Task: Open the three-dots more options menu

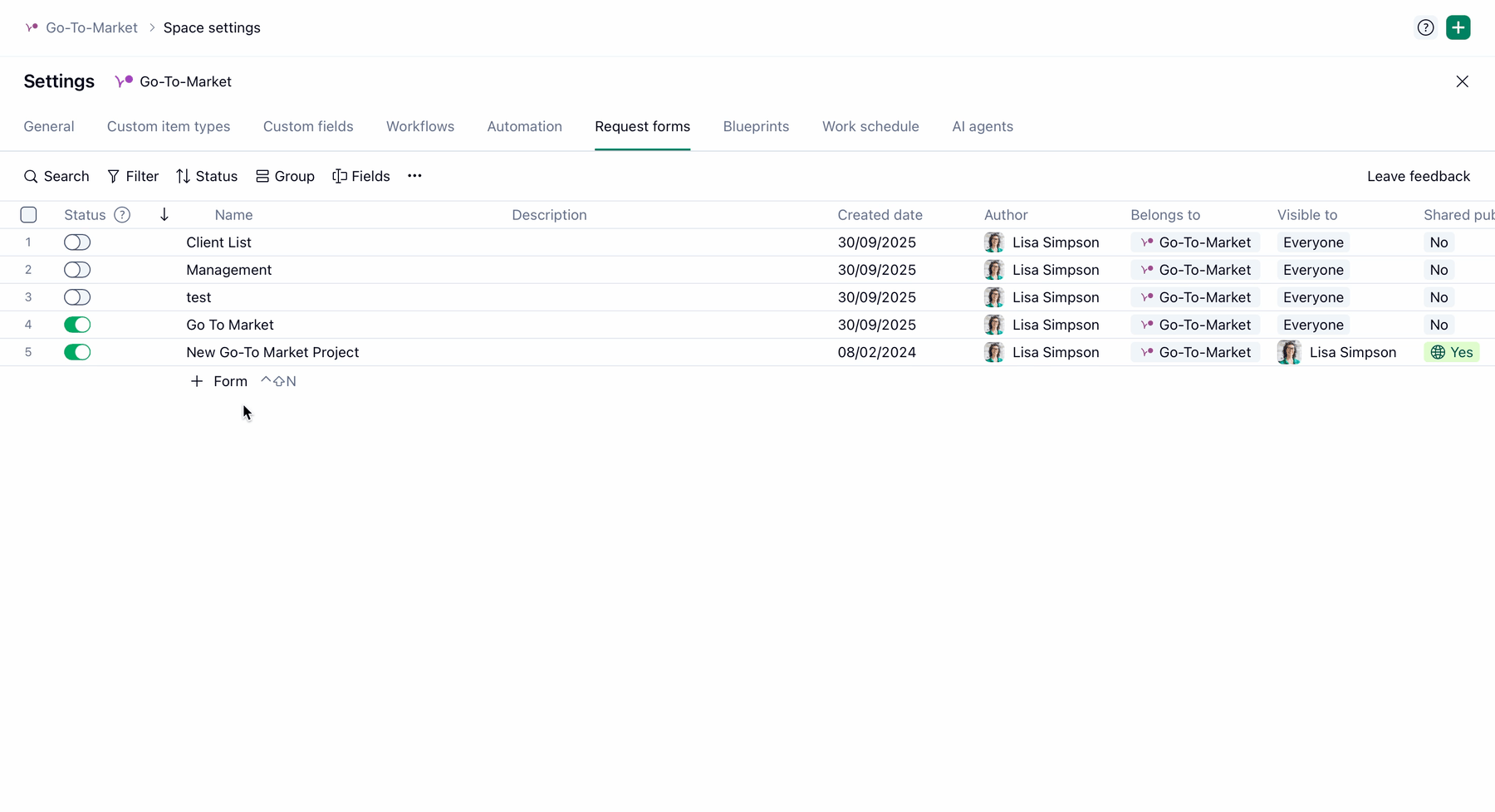Action: (414, 176)
